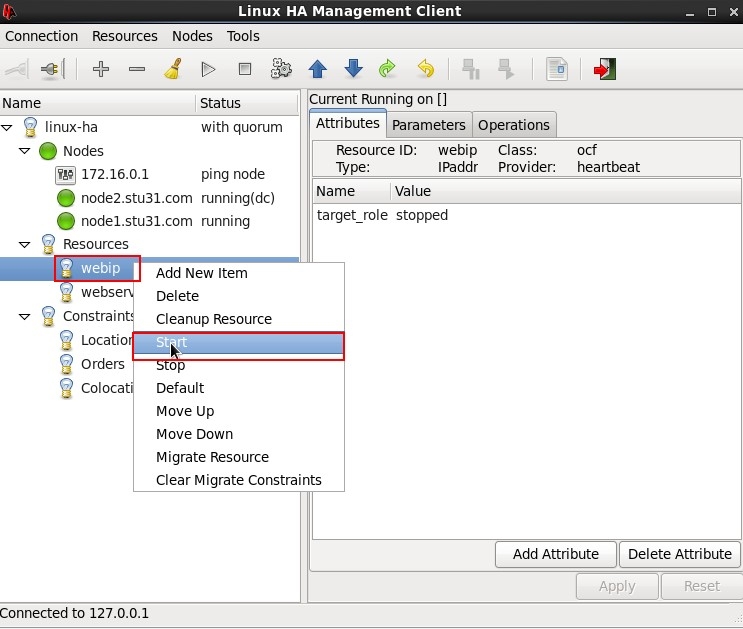Image resolution: width=743 pixels, height=629 pixels.
Task: Choose Clear Migrate Constraints menu entry
Action: point(238,480)
